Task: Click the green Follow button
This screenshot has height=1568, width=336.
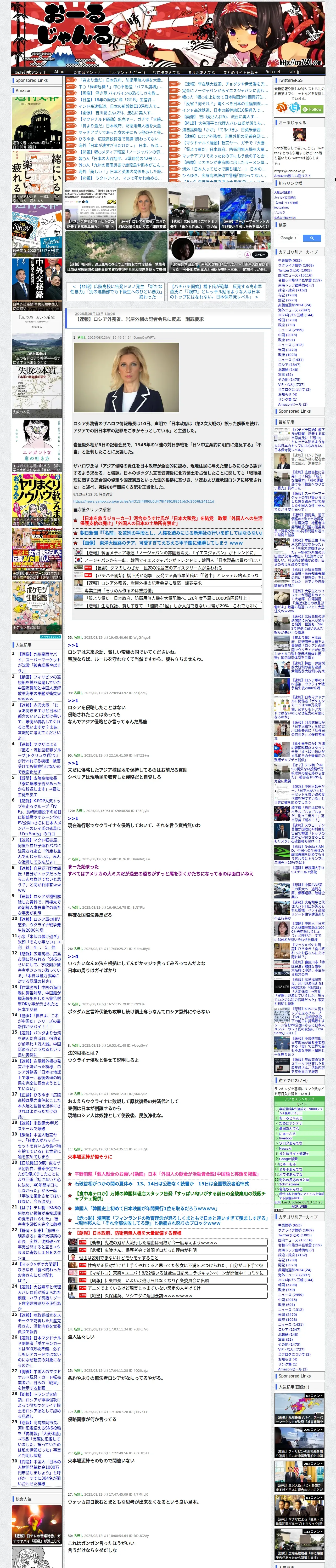Action: 312,109
